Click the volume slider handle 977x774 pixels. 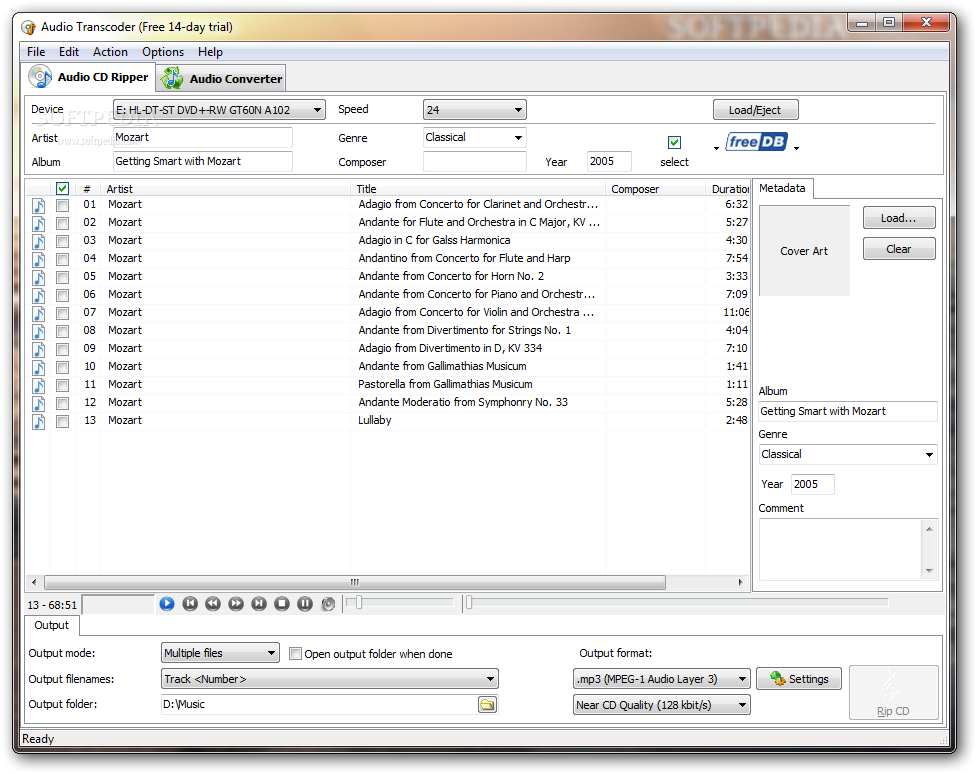(x=359, y=602)
